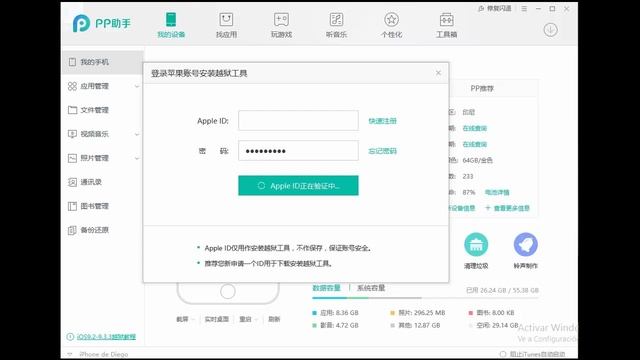The height and width of the screenshot is (360, 640).
Task: Click the 刷新 refresh button
Action: point(274,319)
